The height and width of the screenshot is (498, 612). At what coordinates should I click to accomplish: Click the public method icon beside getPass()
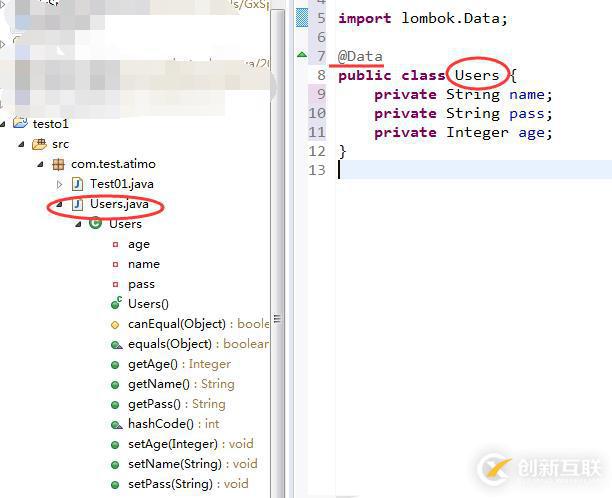(115, 405)
